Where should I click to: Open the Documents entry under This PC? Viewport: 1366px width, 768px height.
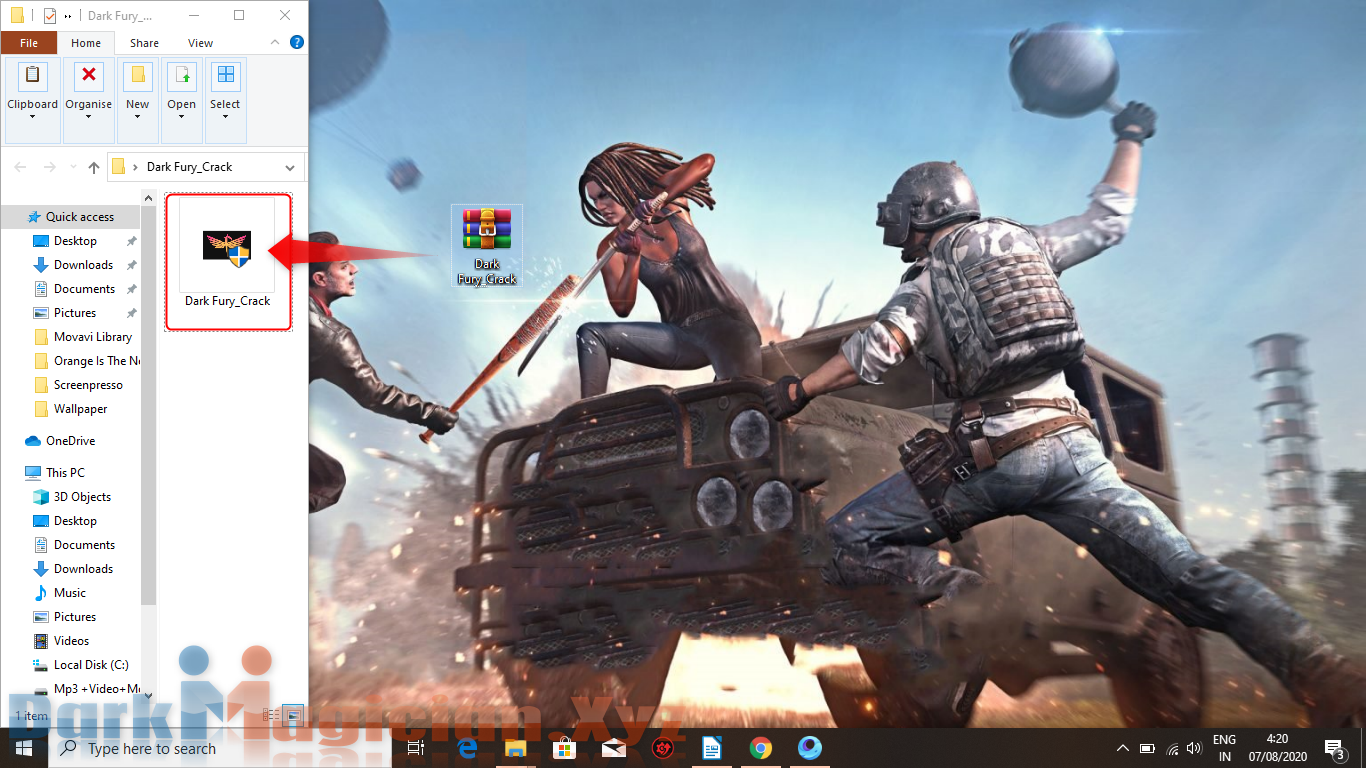click(84, 545)
